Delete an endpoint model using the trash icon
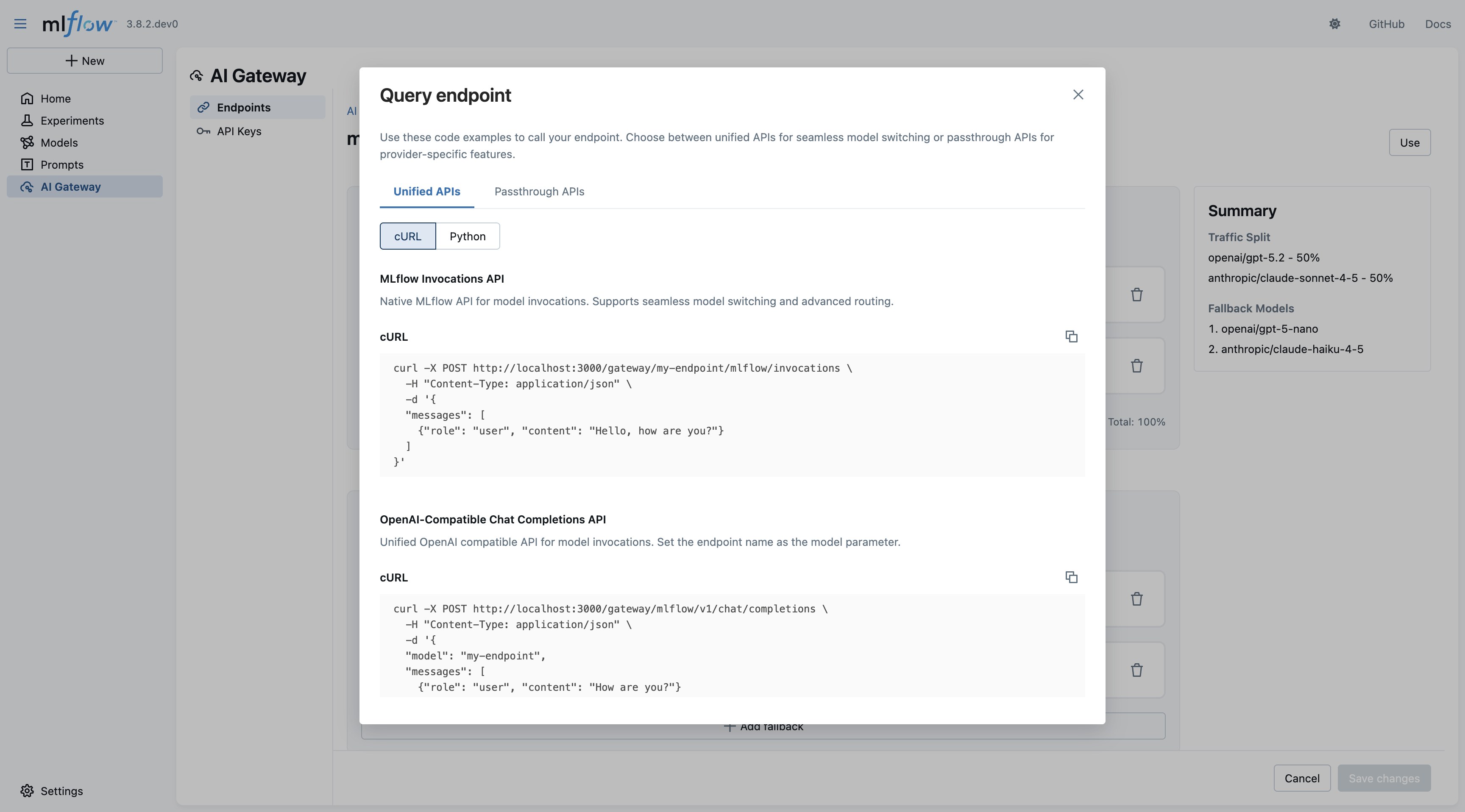This screenshot has height=812, width=1465. click(x=1137, y=295)
